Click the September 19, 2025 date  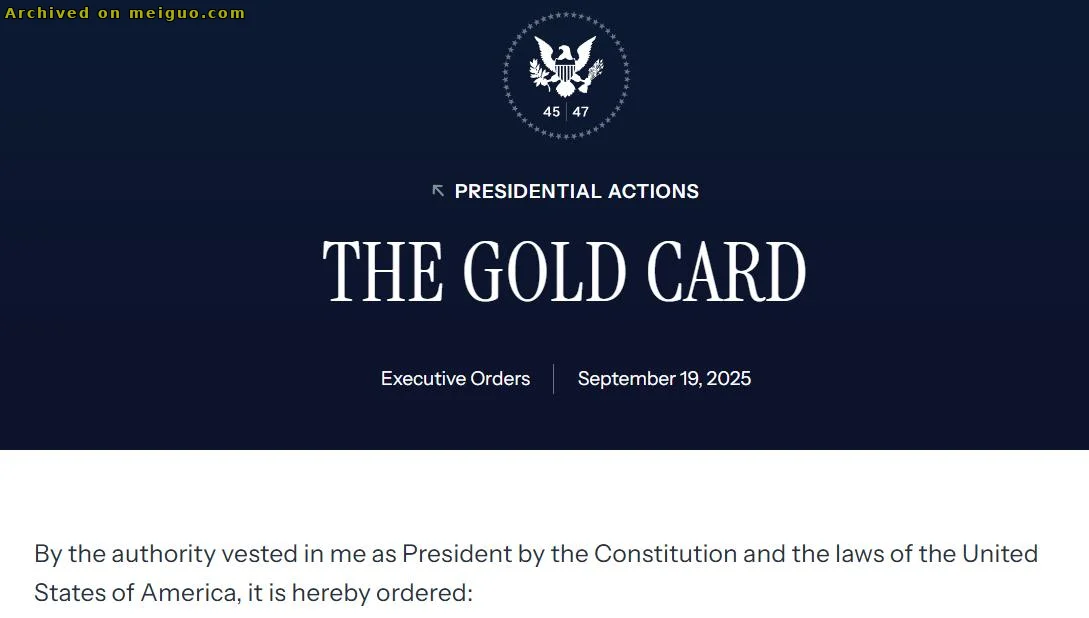[664, 378]
